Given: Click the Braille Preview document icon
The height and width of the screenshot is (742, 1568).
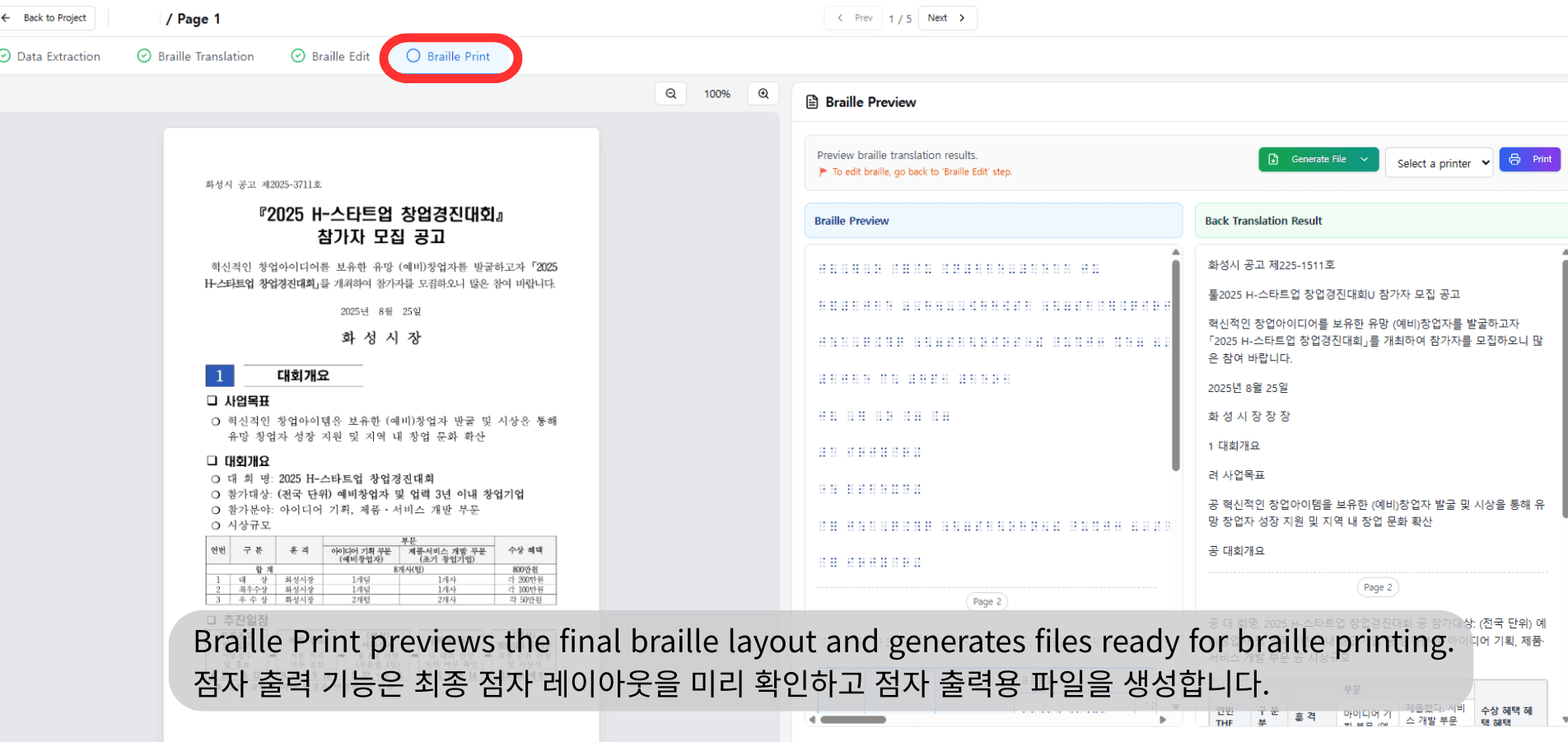Looking at the screenshot, I should pyautogui.click(x=812, y=102).
